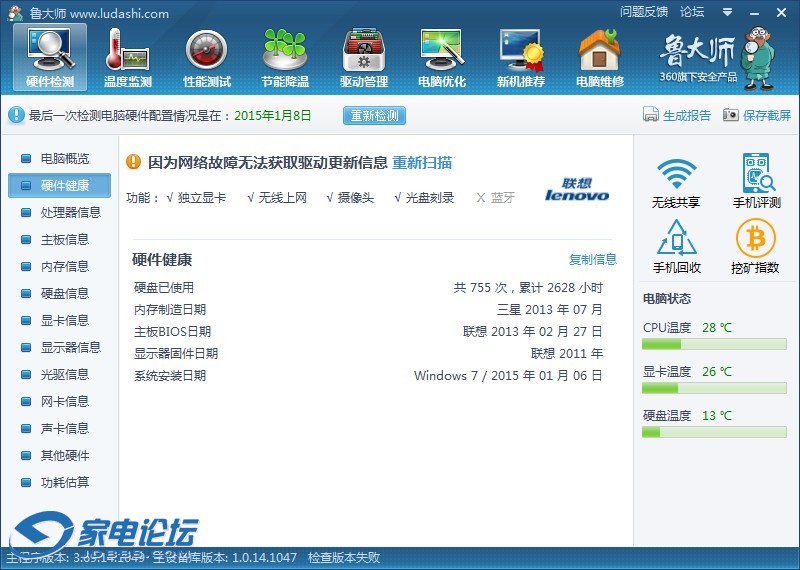Viewport: 800px width, 570px height.
Task: Go to 显卡信息 in the sidebar
Action: (x=59, y=320)
